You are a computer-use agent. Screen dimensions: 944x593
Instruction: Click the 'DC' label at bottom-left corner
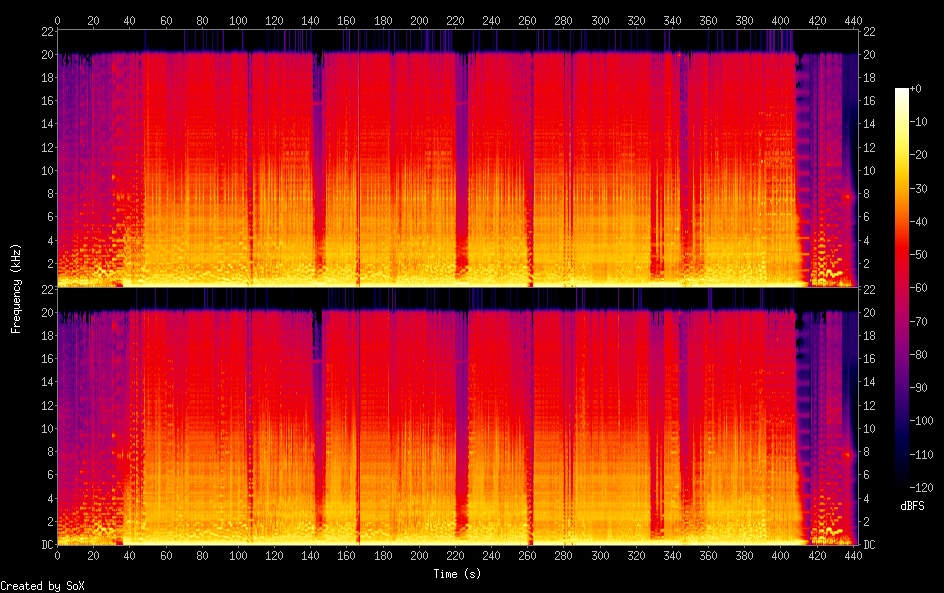(x=46, y=545)
